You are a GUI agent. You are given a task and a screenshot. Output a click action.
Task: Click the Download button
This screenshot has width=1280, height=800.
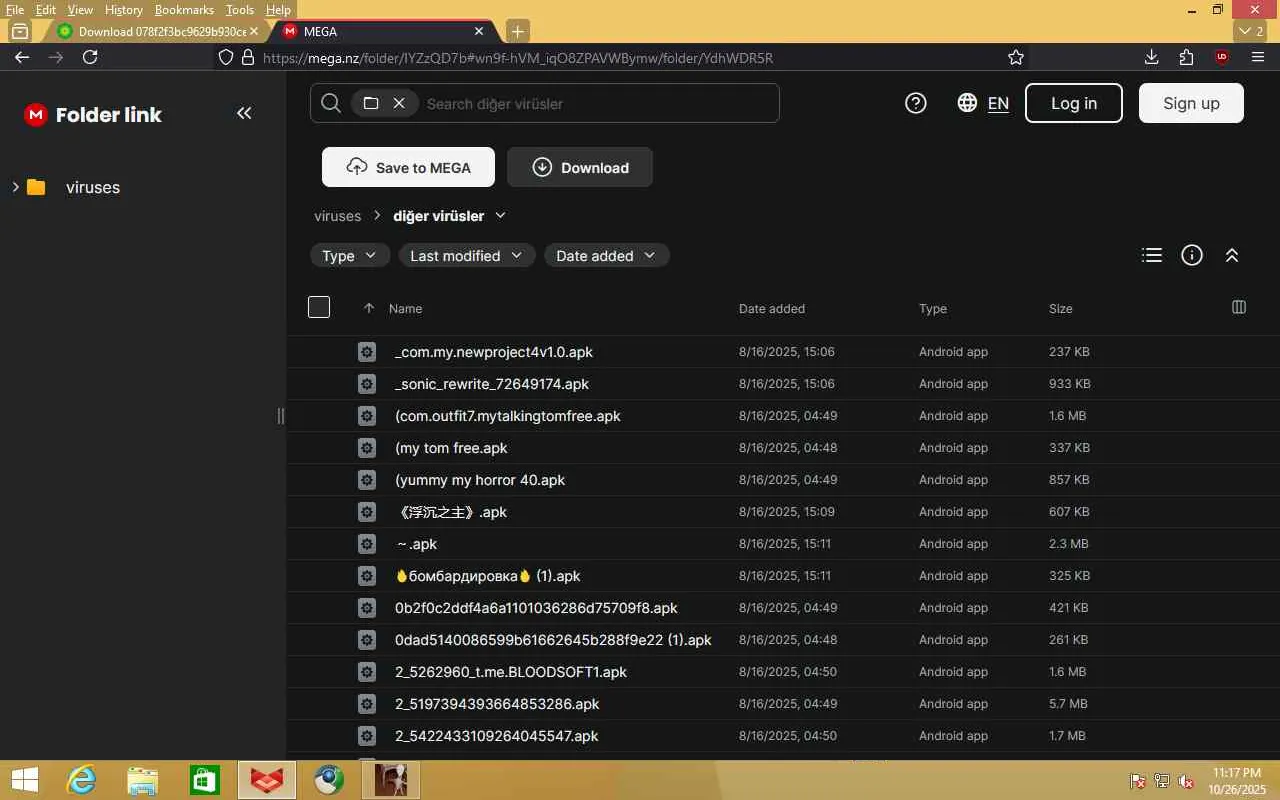(x=580, y=167)
